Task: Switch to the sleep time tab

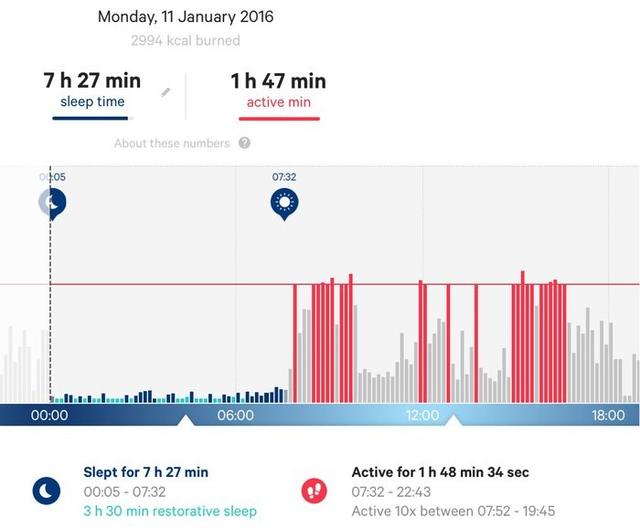Action: pyautogui.click(x=92, y=102)
